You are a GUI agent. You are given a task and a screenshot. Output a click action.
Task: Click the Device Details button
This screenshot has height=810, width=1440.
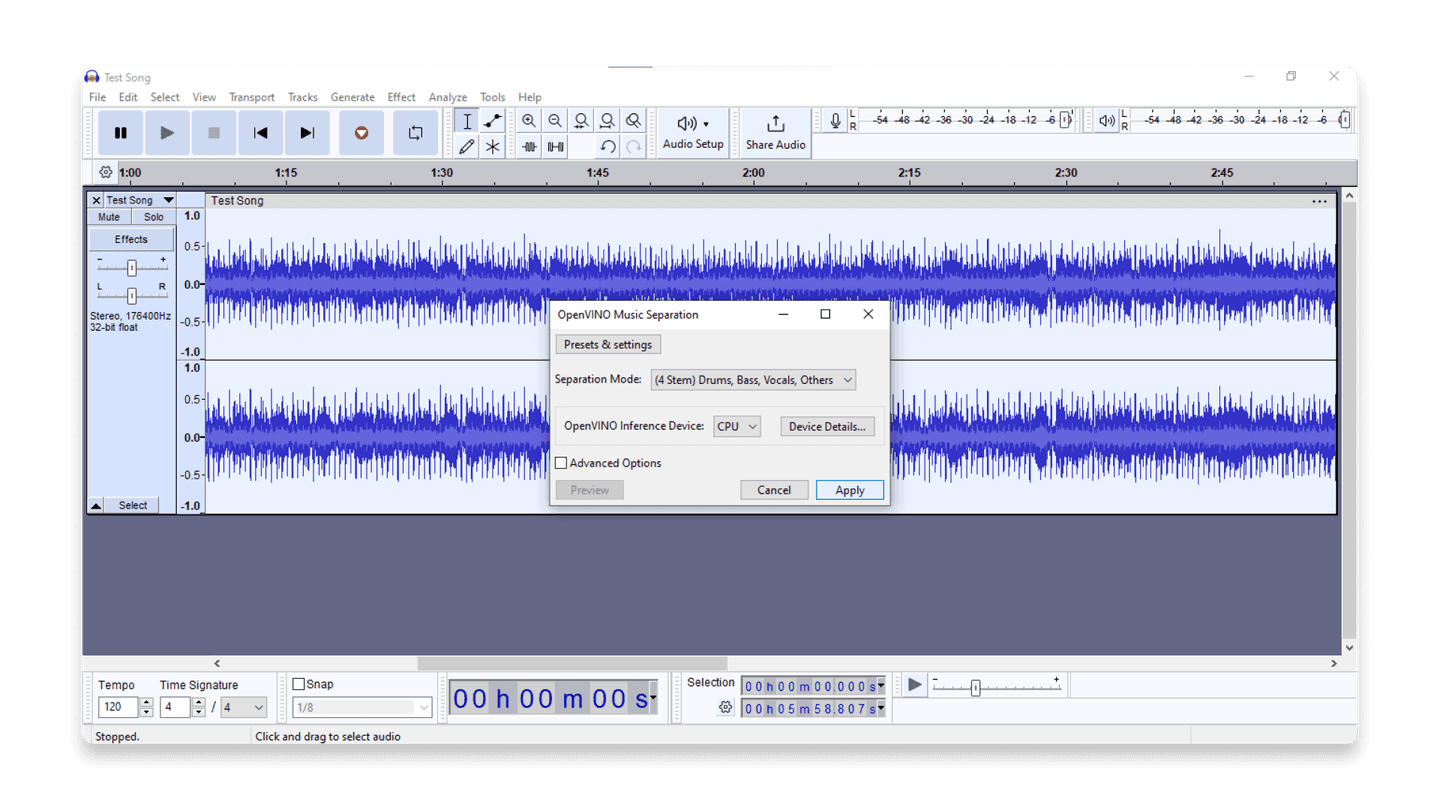click(x=827, y=426)
